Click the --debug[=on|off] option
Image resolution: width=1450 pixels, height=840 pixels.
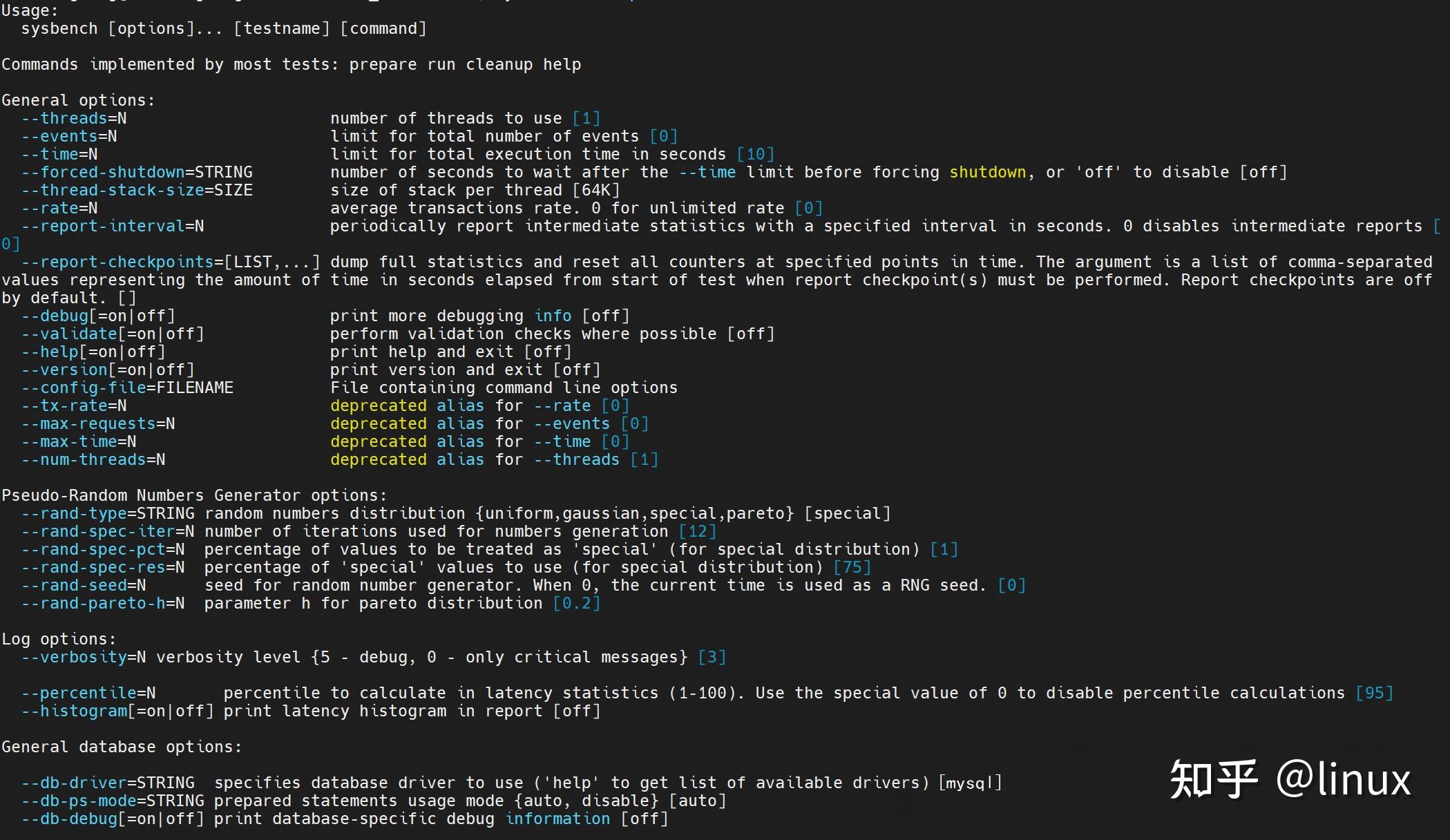click(x=98, y=316)
